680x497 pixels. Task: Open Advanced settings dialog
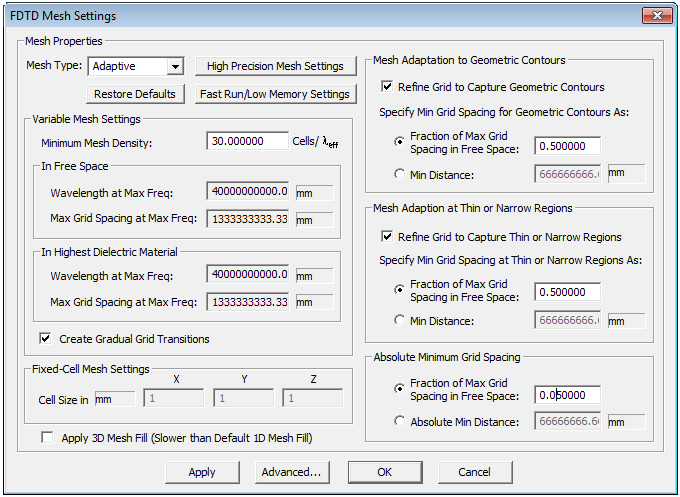click(x=290, y=472)
